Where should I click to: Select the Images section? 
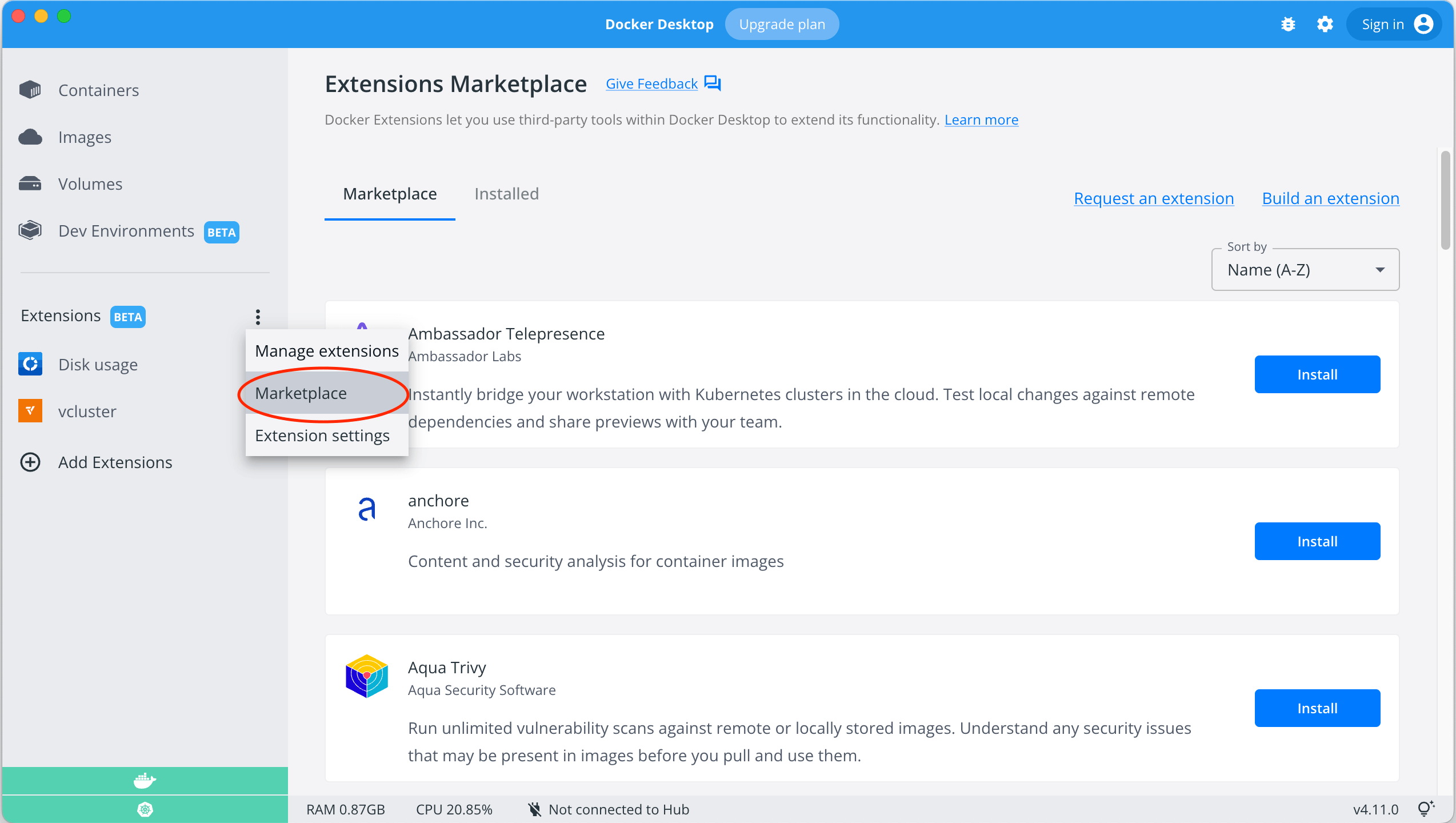point(85,137)
